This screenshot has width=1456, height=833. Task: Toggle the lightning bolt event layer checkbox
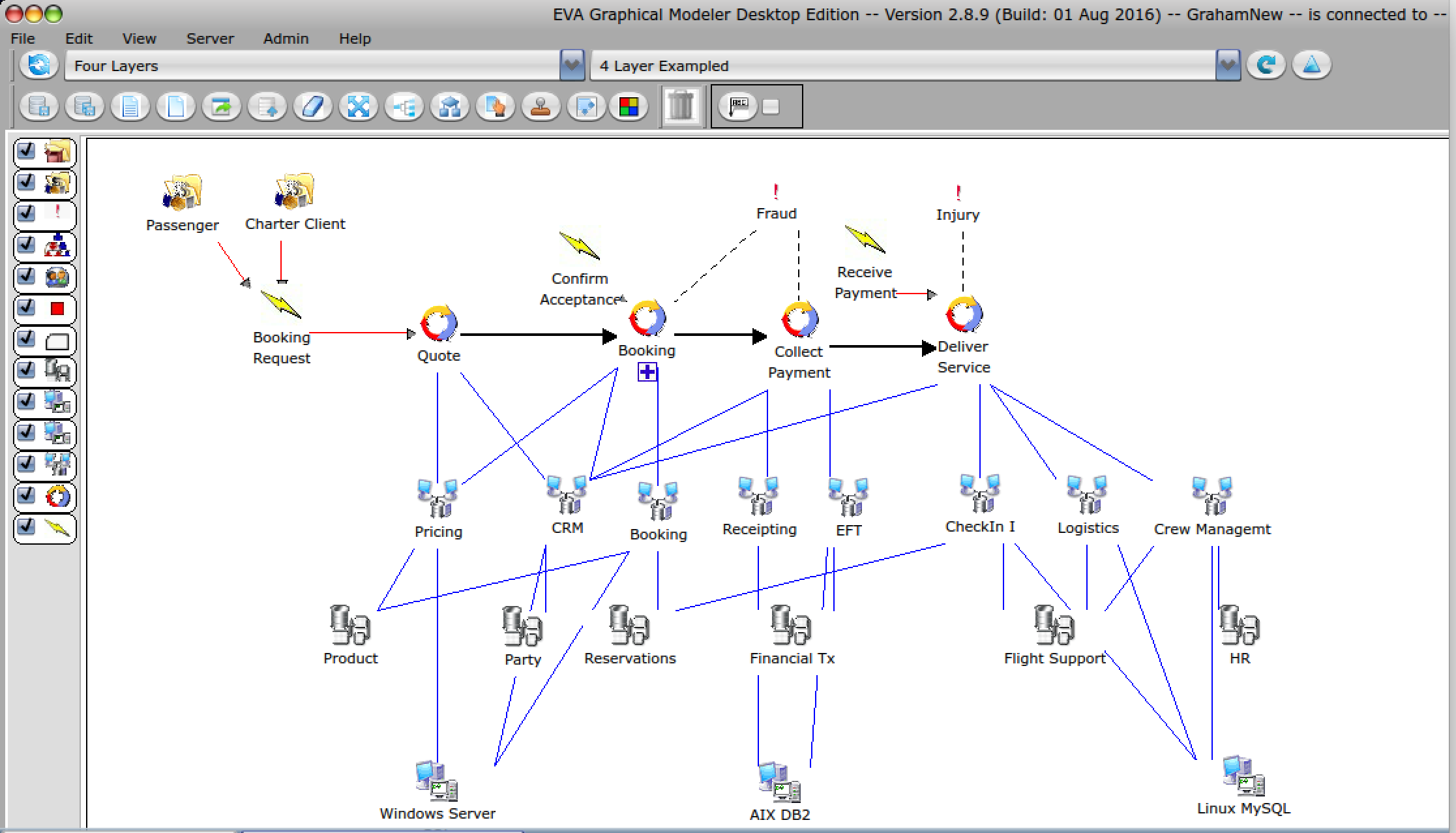pyautogui.click(x=26, y=525)
